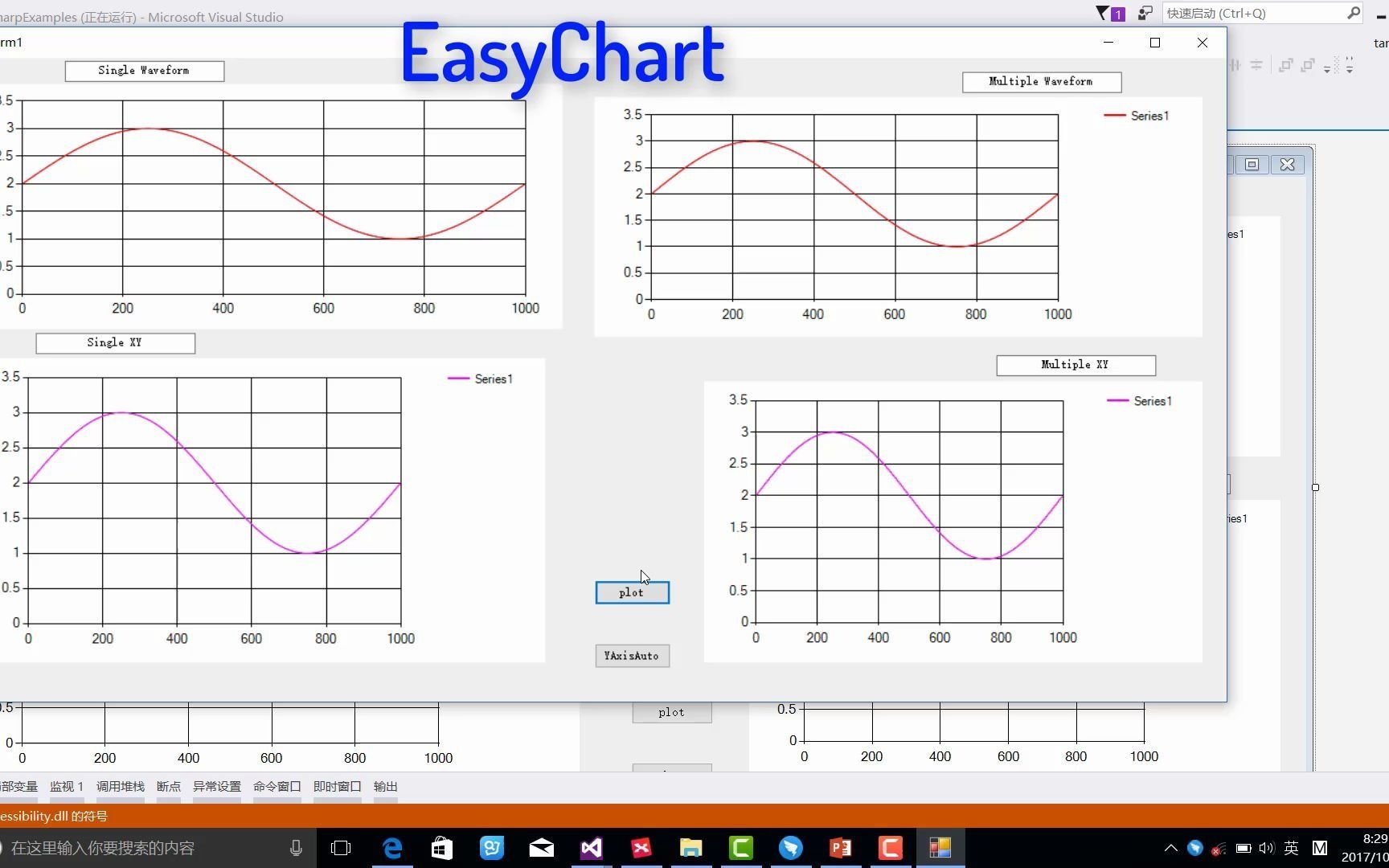Click the red Series1 legend in Multiple Waveform chart

(1137, 116)
